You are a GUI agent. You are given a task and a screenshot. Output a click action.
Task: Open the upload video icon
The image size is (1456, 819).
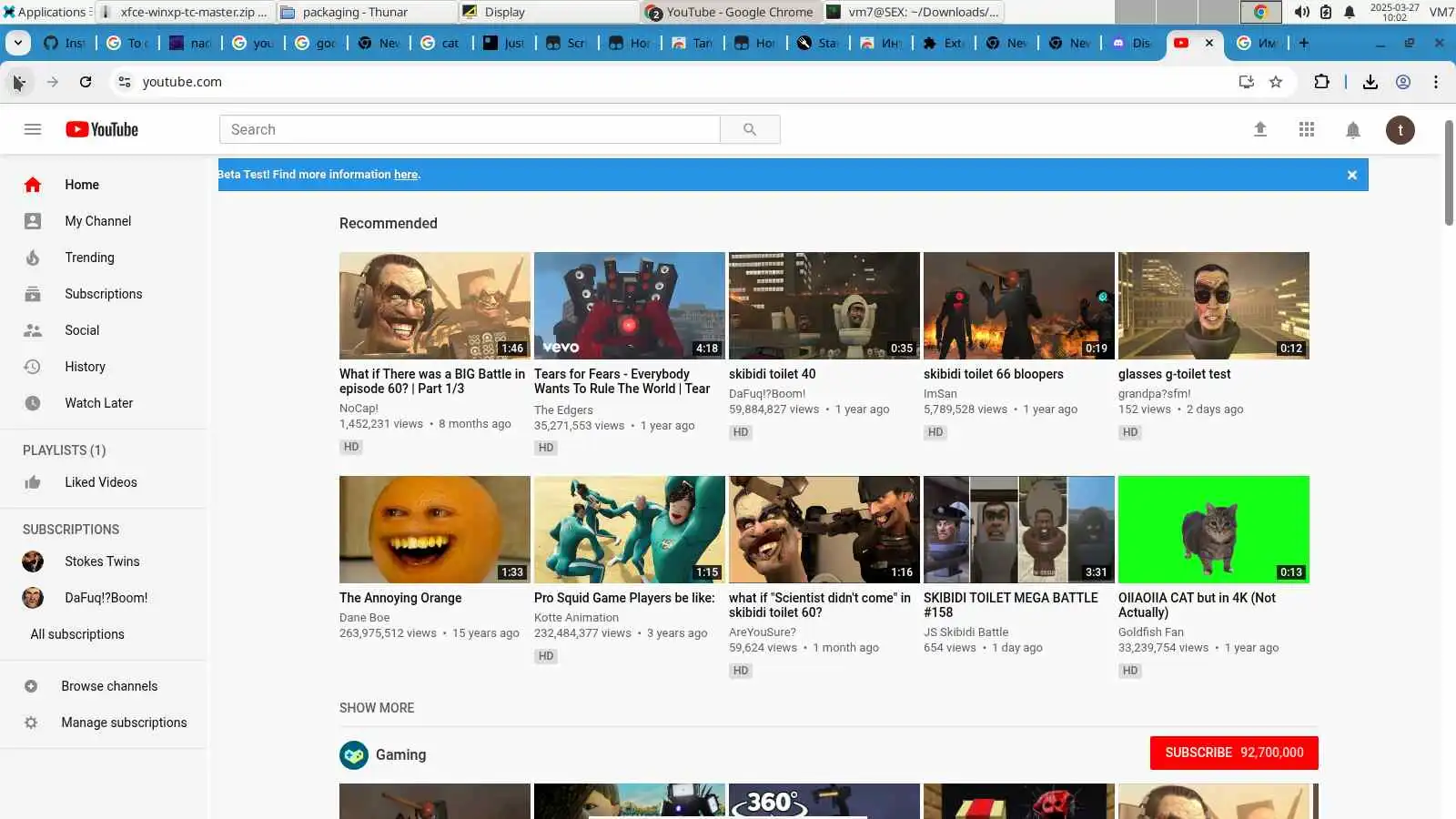(x=1260, y=129)
